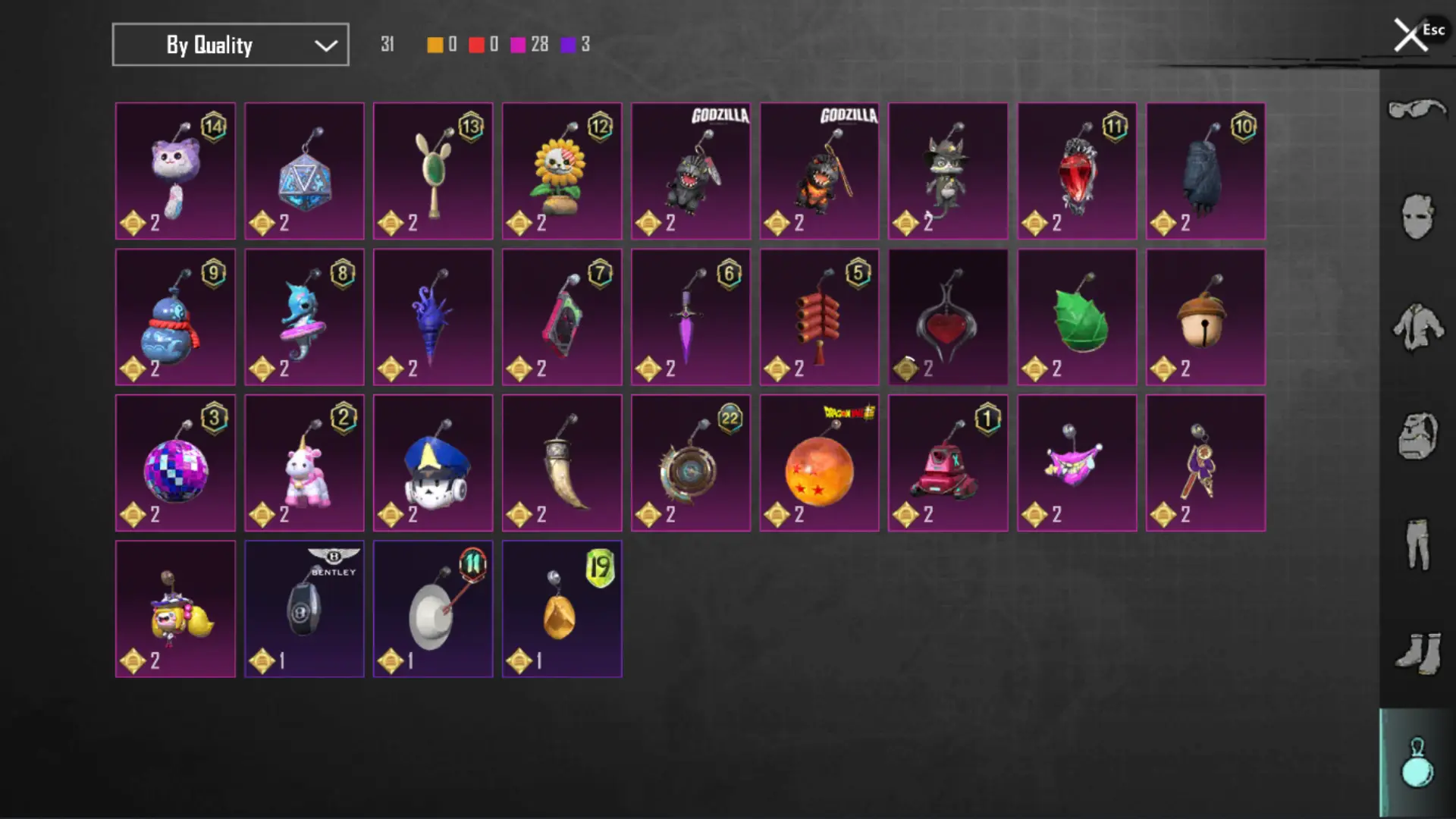The image size is (1456, 819).
Task: Select the orange Dragon Ball ornament
Action: (x=820, y=463)
